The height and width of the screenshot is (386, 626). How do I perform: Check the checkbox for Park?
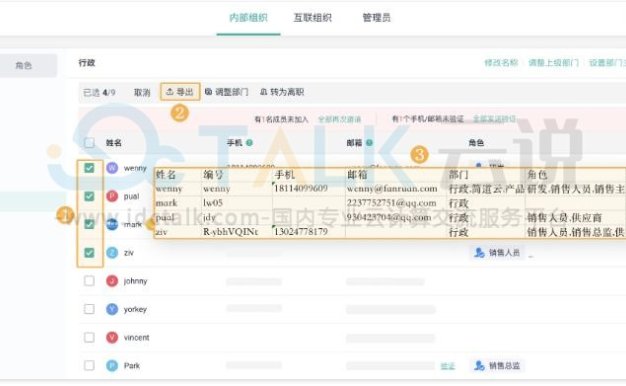click(x=89, y=365)
